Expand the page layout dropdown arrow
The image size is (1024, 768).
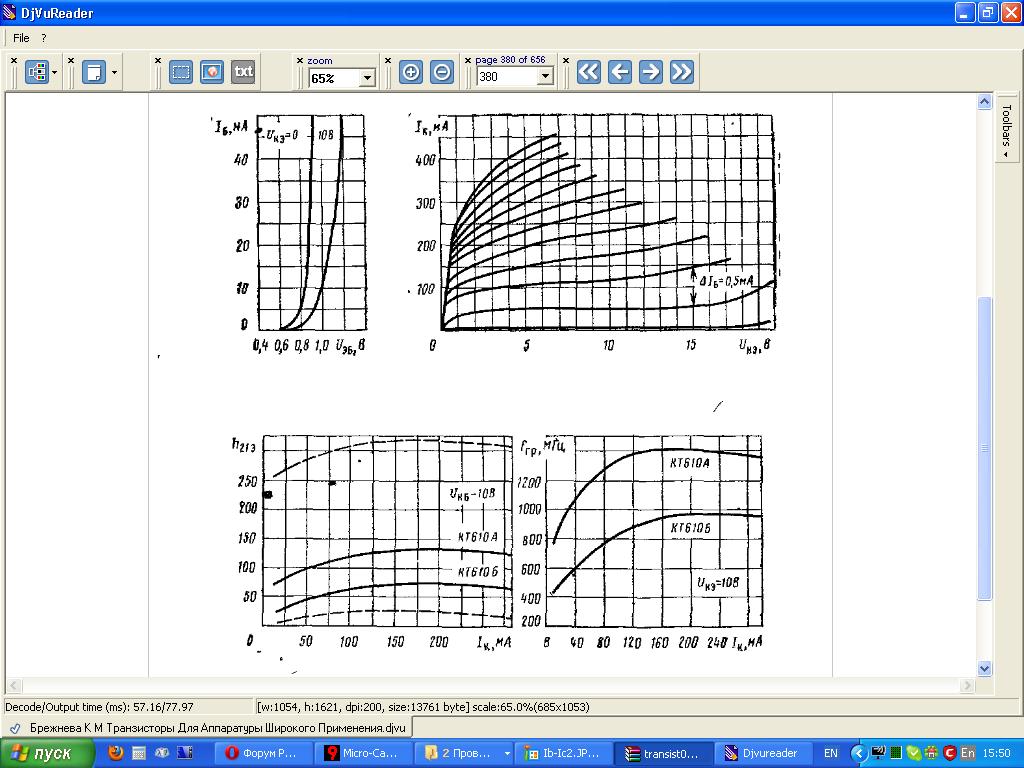(x=115, y=72)
